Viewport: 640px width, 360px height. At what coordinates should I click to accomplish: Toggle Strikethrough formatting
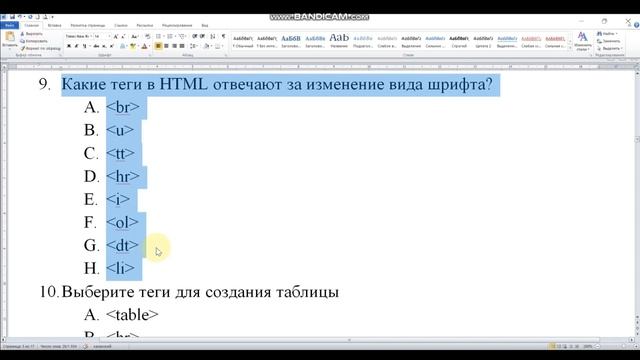coord(96,46)
